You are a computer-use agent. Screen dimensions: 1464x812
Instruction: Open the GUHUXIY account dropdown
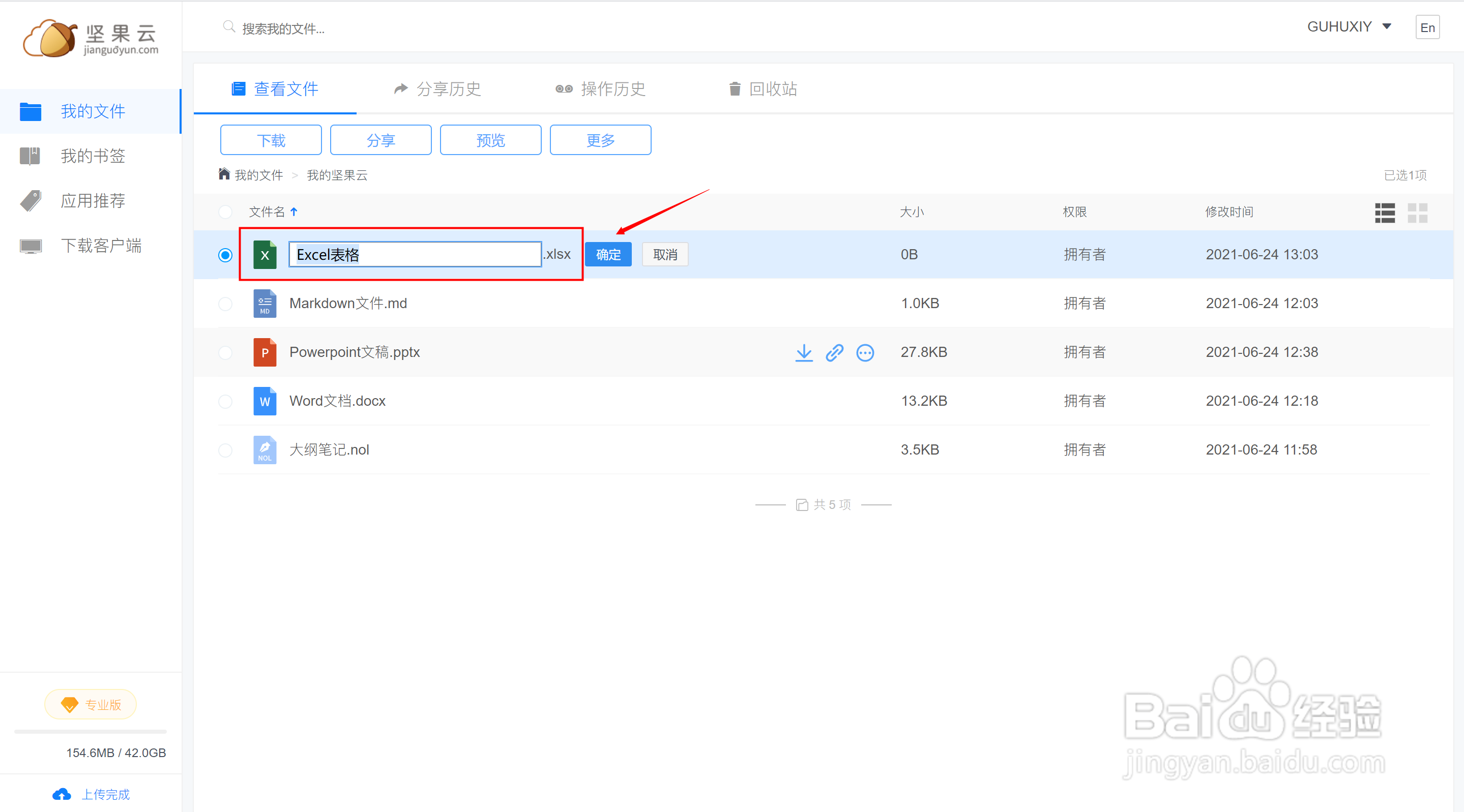(1349, 27)
